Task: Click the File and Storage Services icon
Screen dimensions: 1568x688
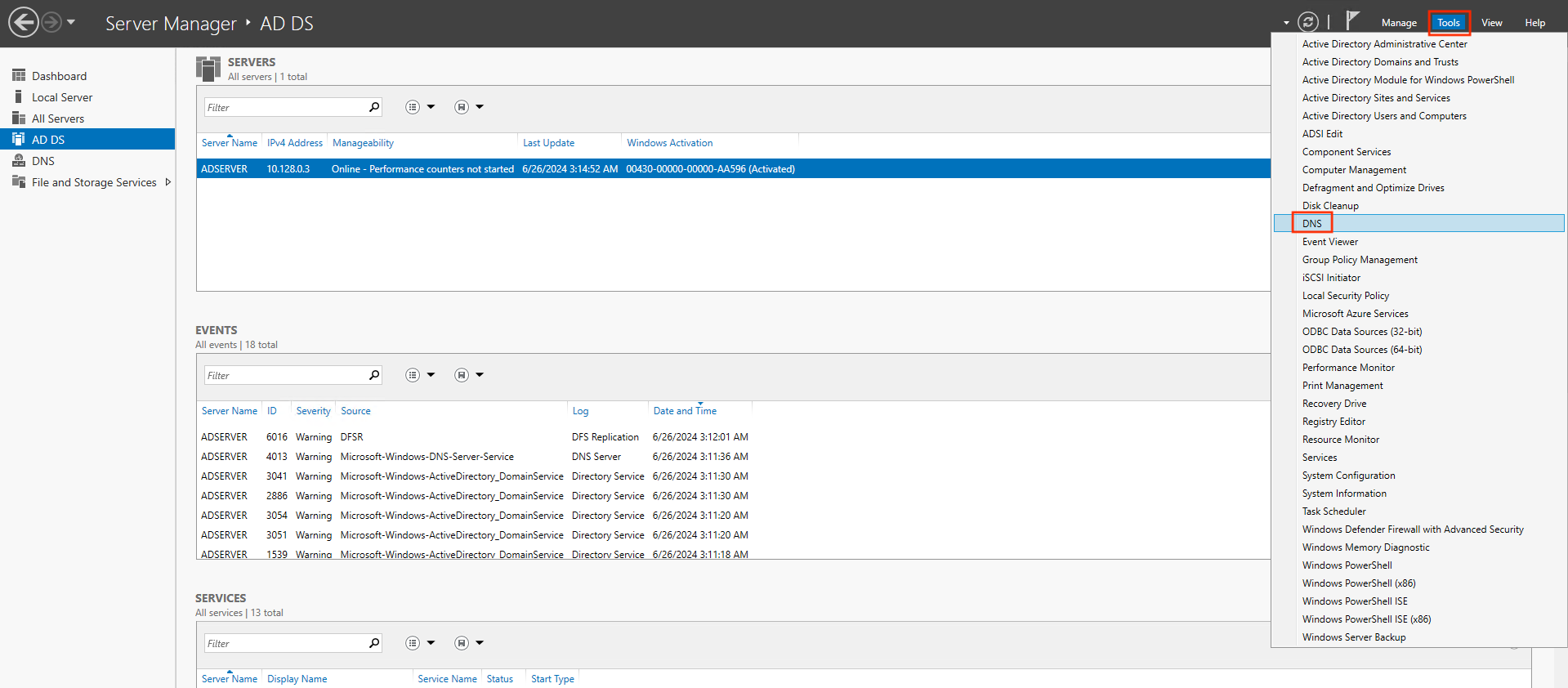Action: pyautogui.click(x=19, y=181)
